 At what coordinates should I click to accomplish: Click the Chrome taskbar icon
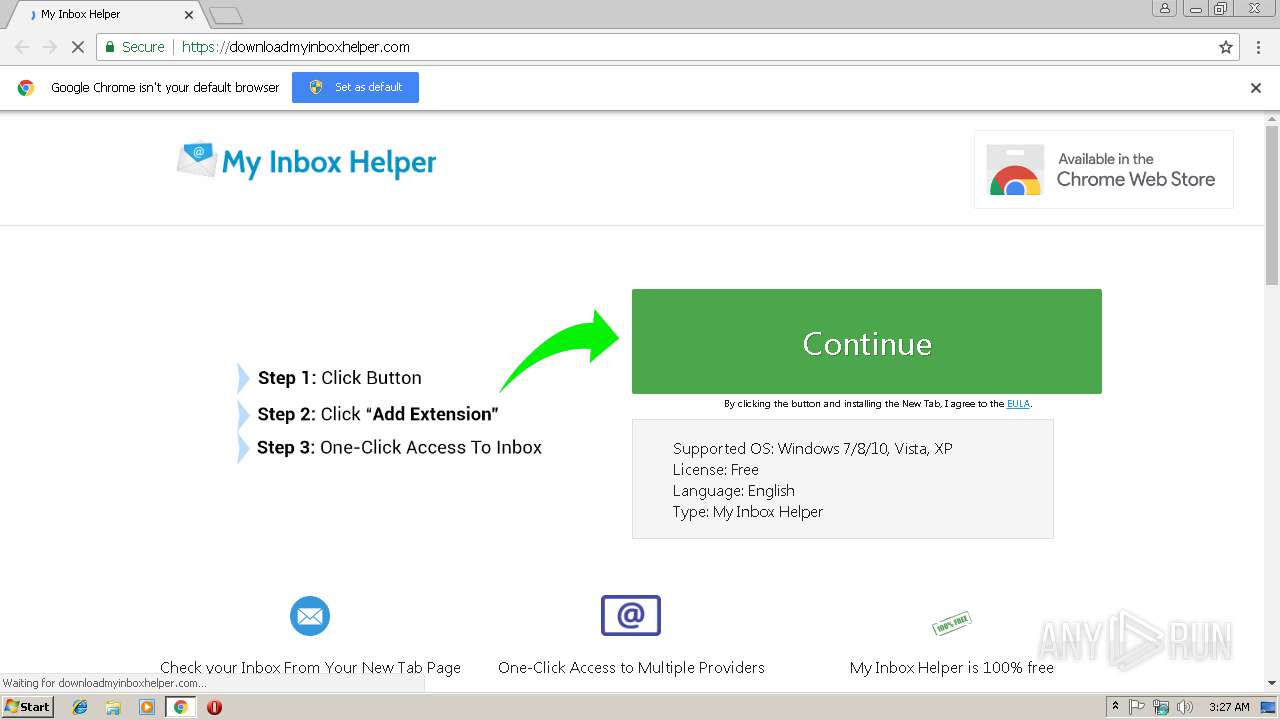coord(180,707)
